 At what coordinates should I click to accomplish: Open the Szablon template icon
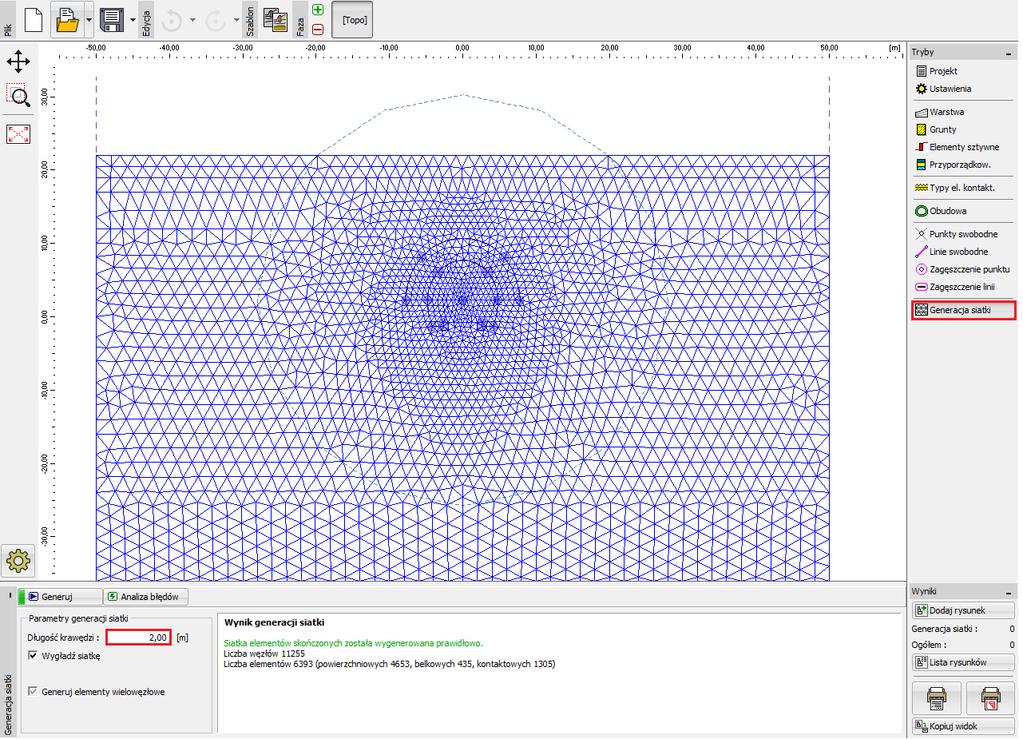point(275,20)
